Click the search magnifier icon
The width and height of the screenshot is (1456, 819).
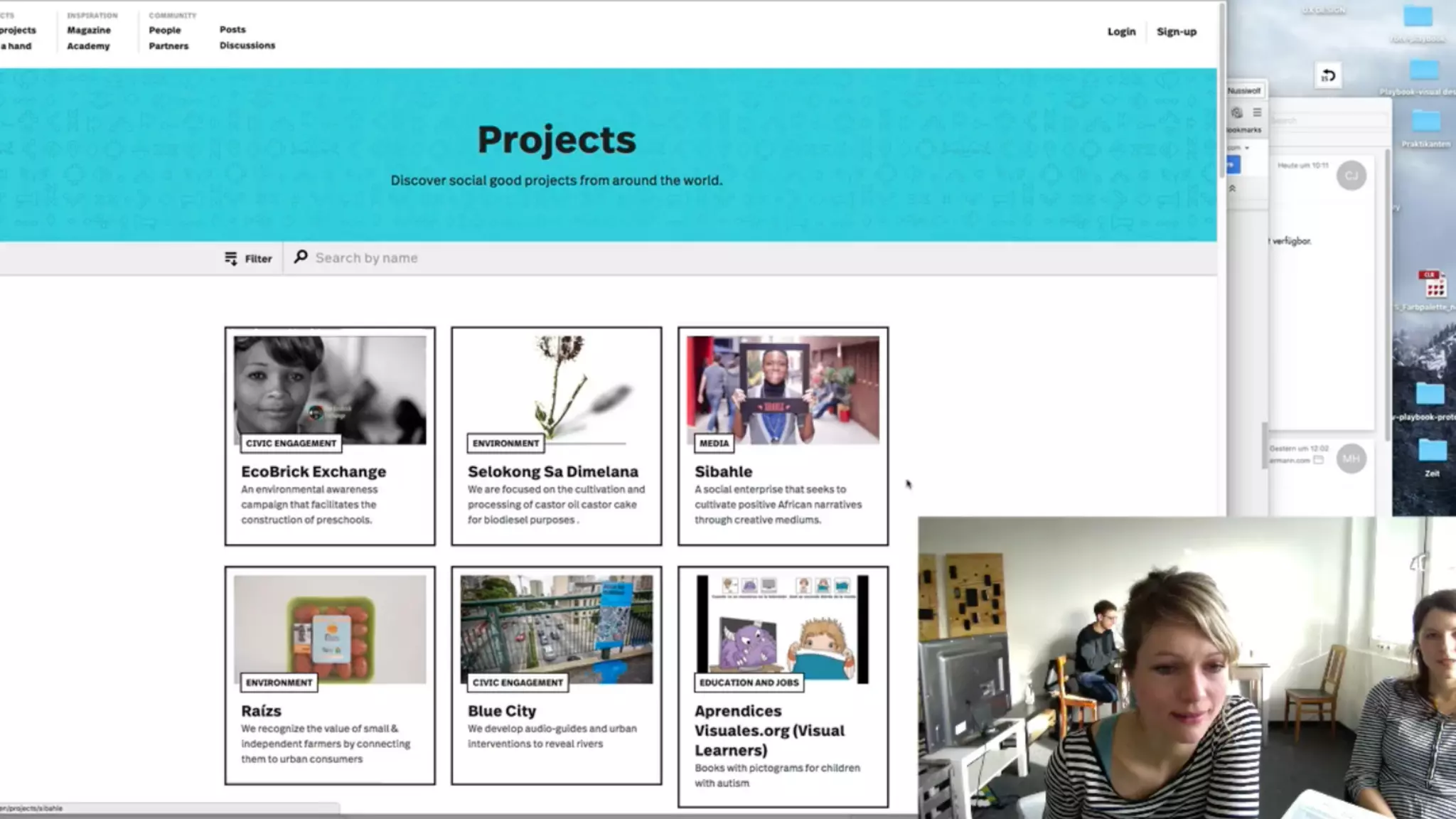tap(301, 257)
